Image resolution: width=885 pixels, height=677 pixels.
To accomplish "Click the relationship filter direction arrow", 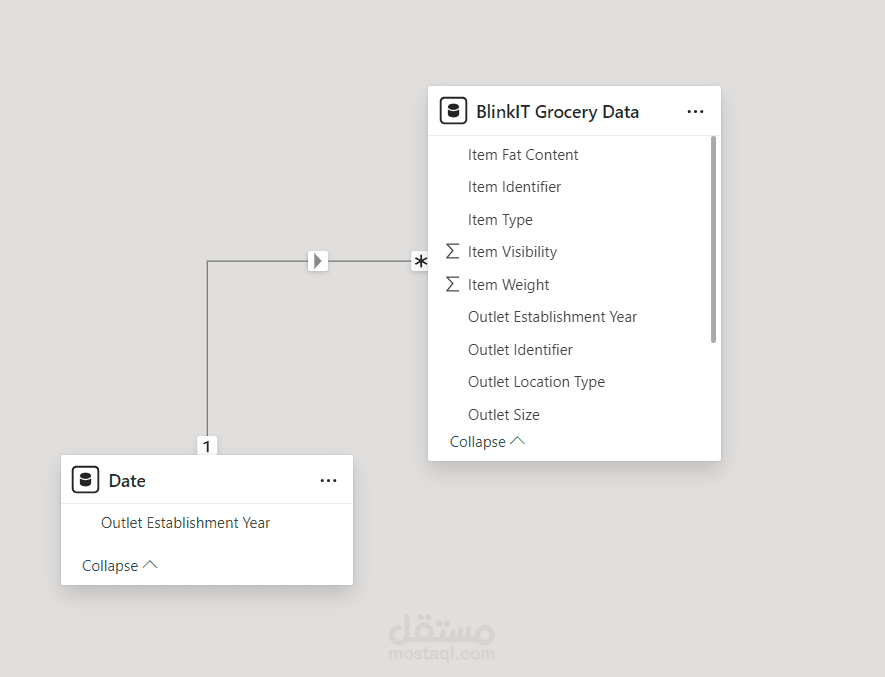I will pyautogui.click(x=318, y=261).
